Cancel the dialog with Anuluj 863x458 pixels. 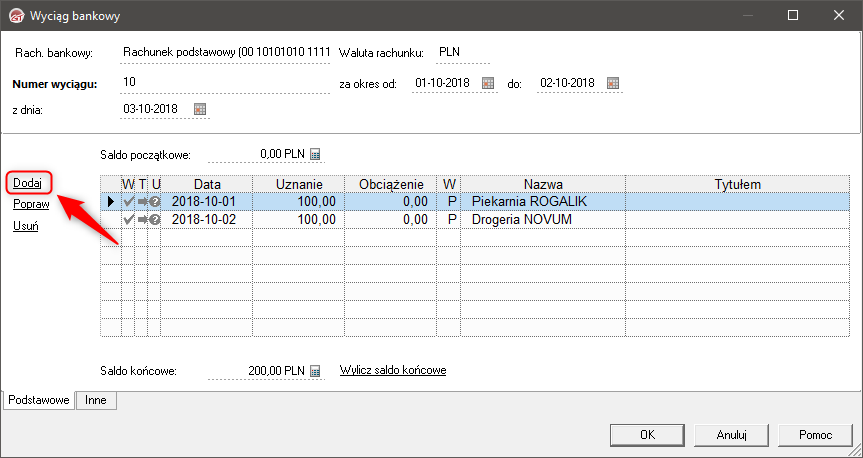pos(731,435)
